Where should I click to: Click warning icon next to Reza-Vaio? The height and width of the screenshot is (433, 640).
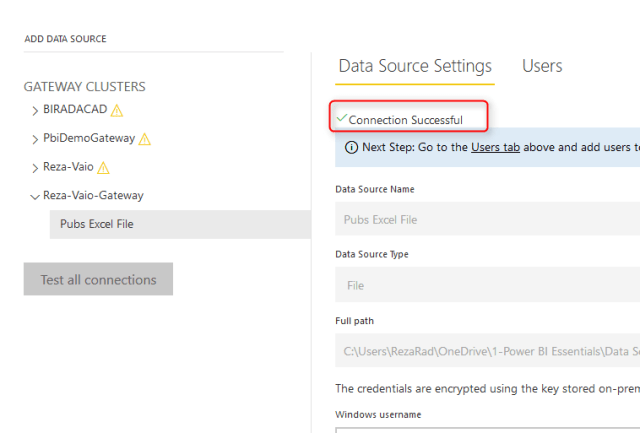point(102,167)
